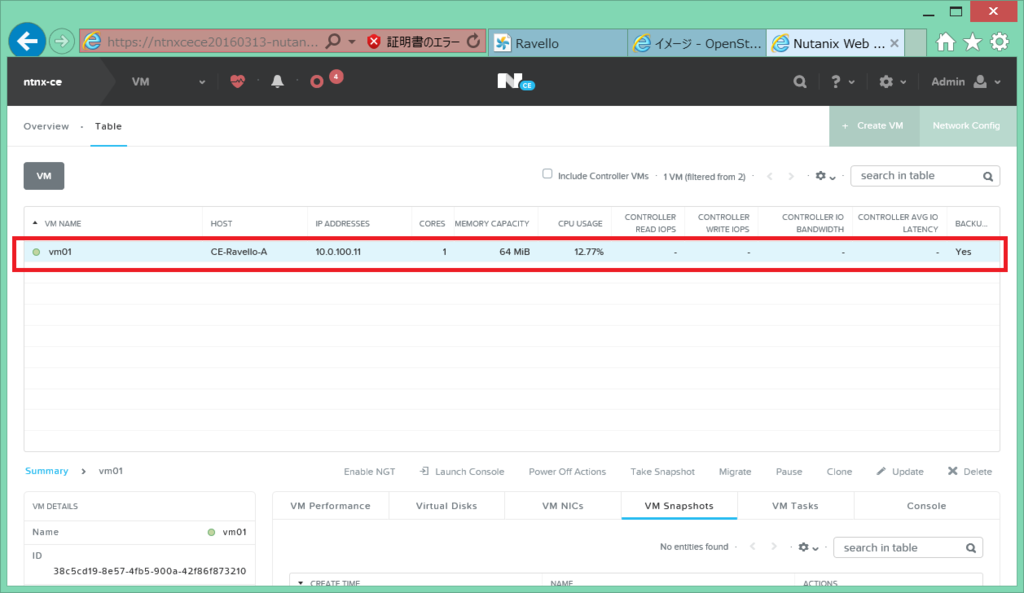
Task: Open the browser tools gear icon
Action: (1000, 42)
